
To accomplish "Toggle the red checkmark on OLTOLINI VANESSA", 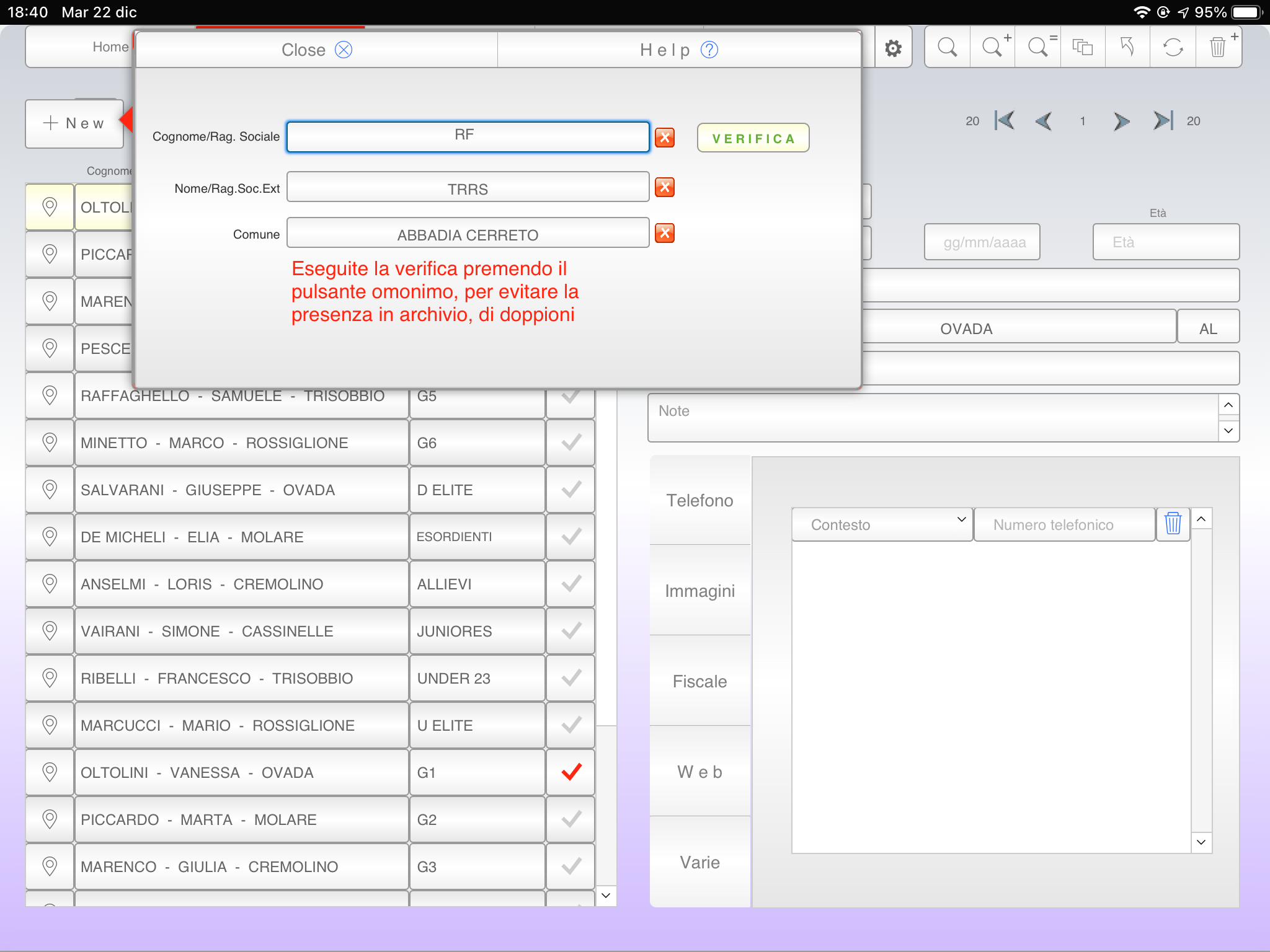I will 571,772.
